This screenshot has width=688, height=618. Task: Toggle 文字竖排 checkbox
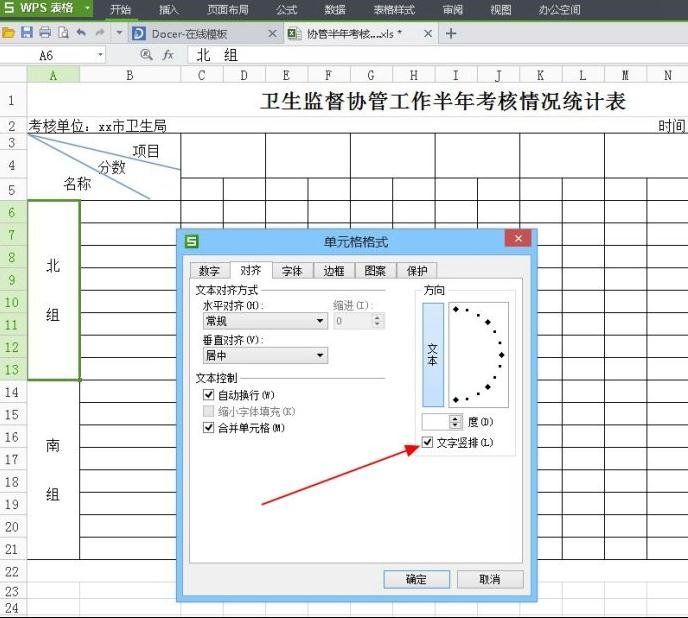click(x=427, y=442)
